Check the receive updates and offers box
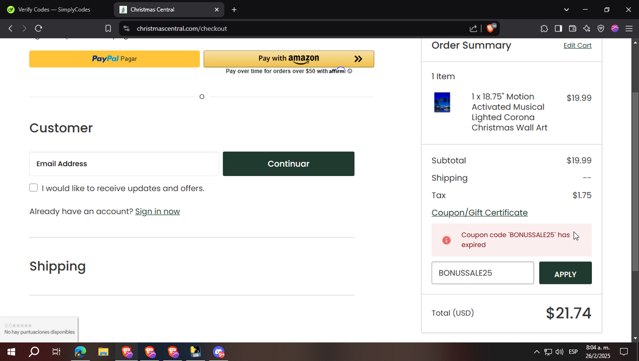Screen dimensions: 639x361 33,187
